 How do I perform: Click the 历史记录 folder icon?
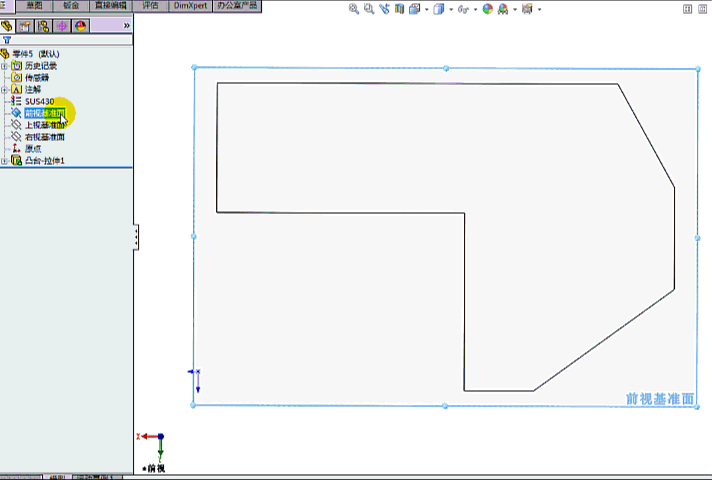pos(16,66)
